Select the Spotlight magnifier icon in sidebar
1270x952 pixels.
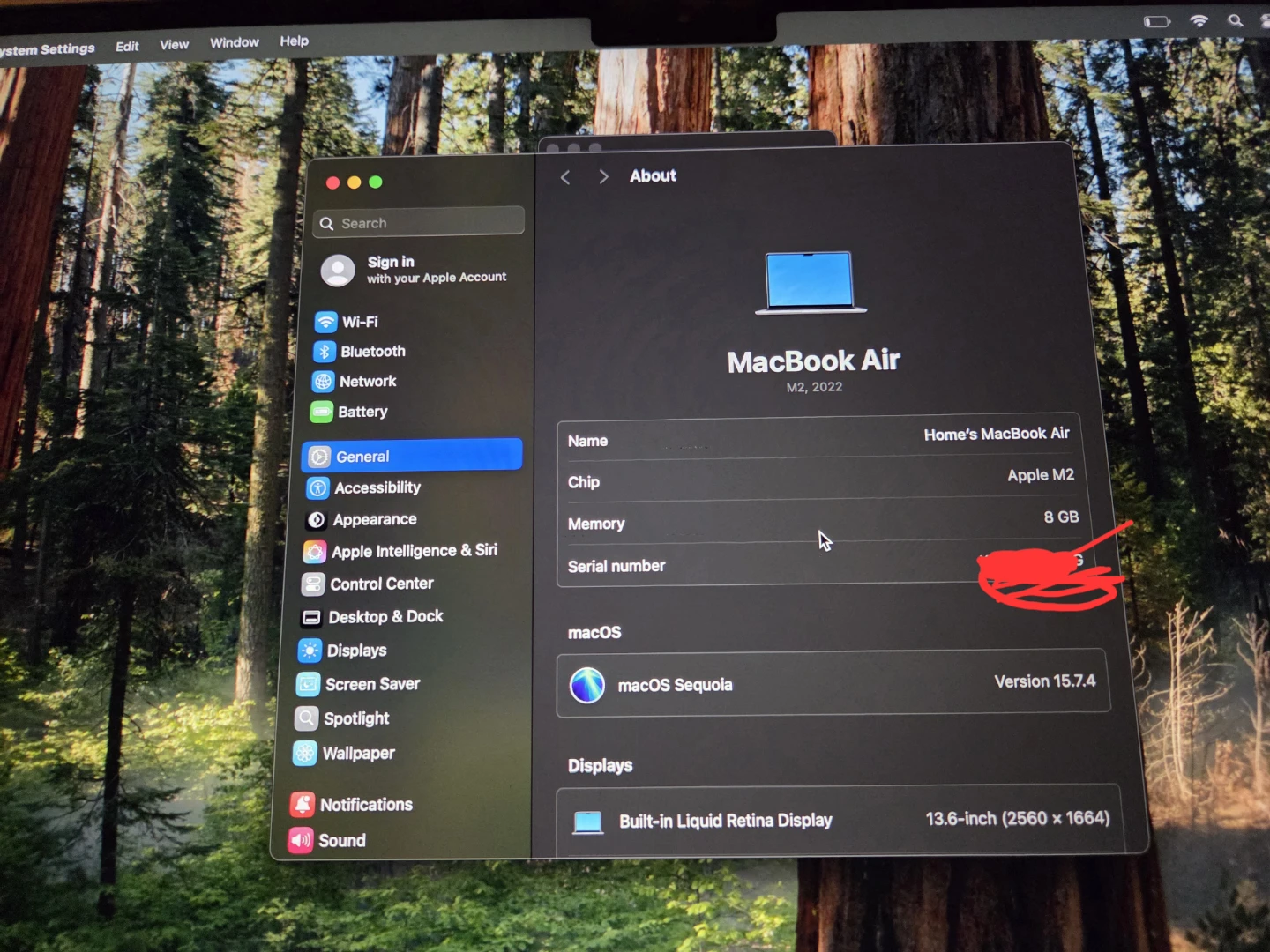(306, 719)
